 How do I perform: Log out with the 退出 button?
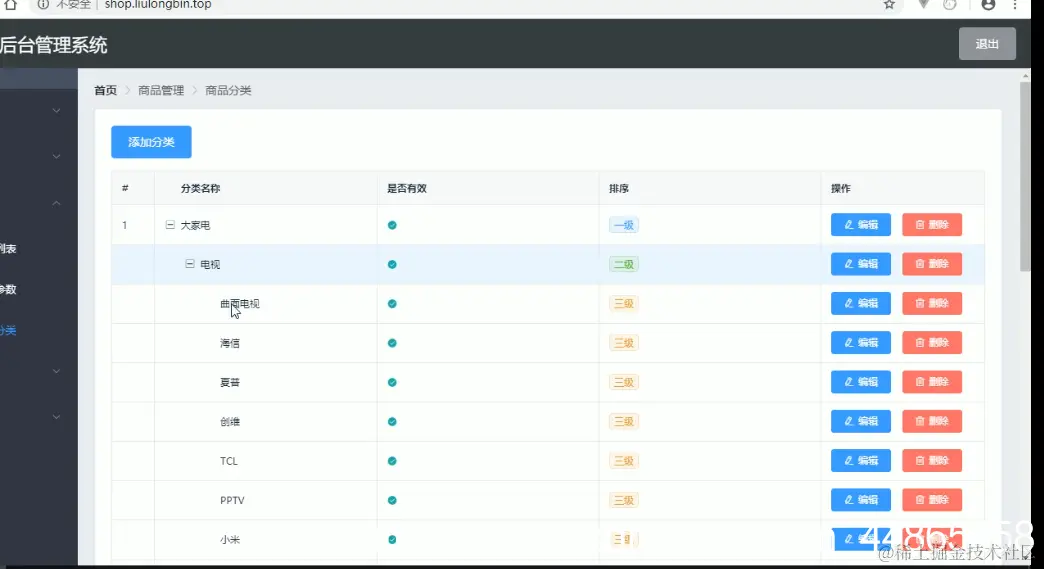point(987,44)
